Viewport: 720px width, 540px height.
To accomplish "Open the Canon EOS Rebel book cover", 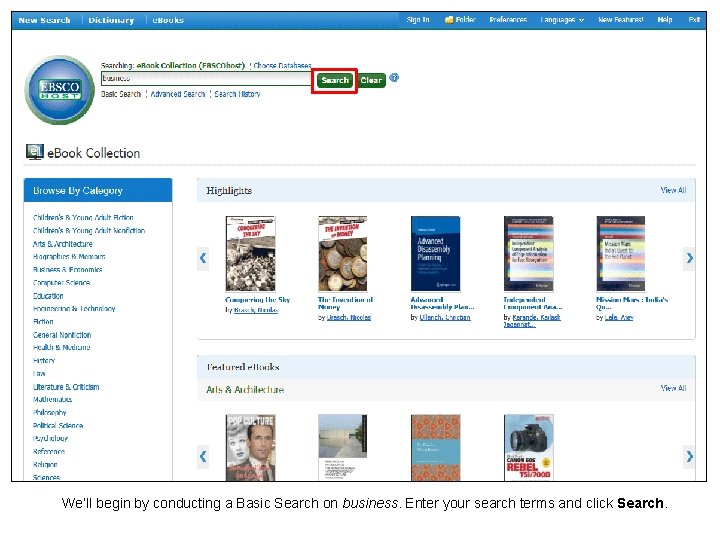I will [529, 448].
